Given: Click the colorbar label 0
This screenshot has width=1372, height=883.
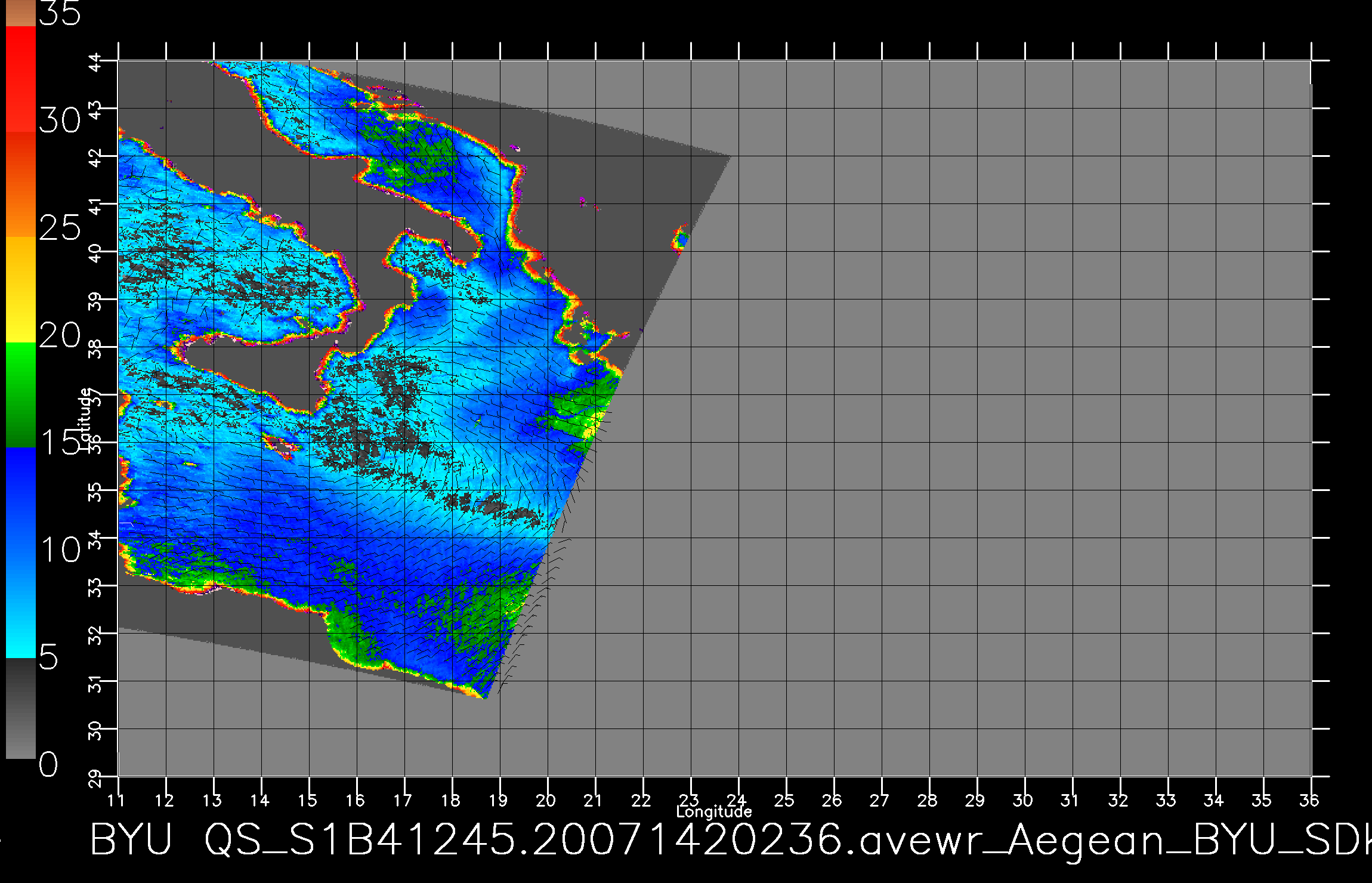Looking at the screenshot, I should (x=49, y=764).
